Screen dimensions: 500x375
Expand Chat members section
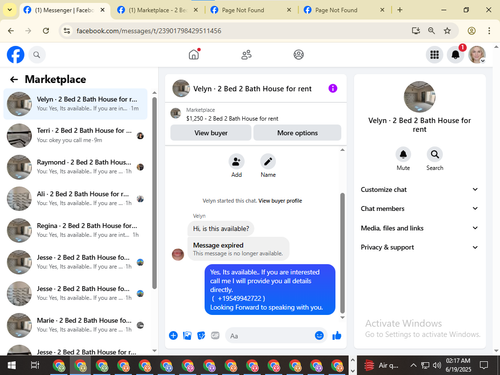pos(419,208)
